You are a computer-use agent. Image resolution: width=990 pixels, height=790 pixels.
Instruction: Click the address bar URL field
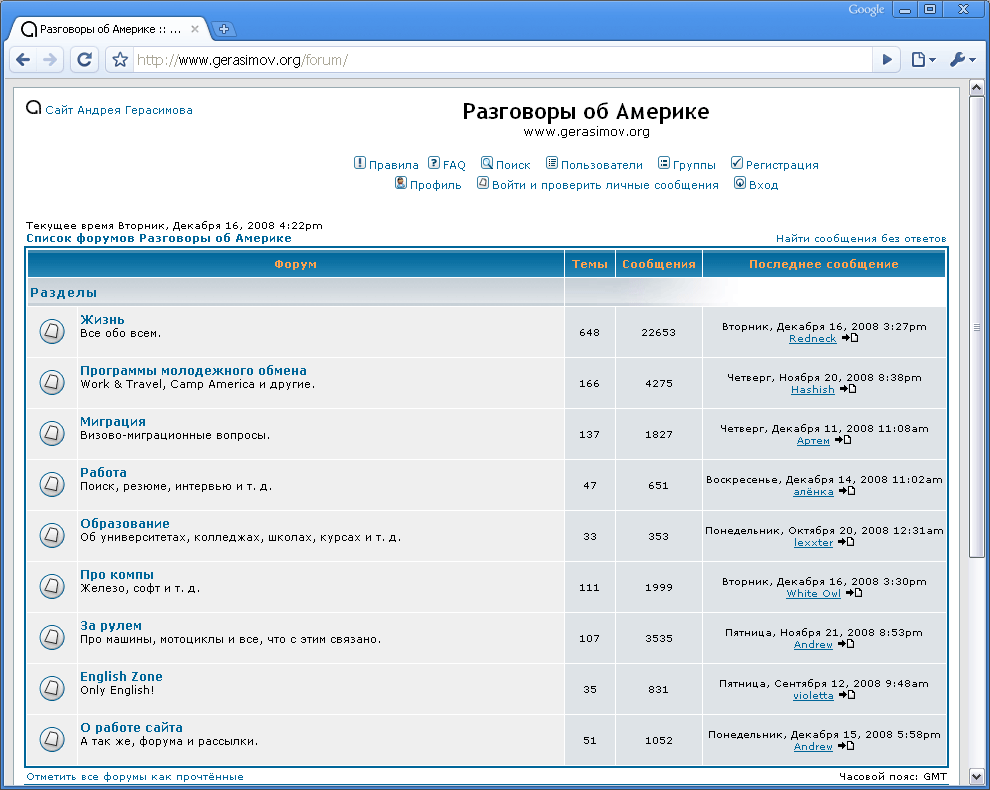500,60
